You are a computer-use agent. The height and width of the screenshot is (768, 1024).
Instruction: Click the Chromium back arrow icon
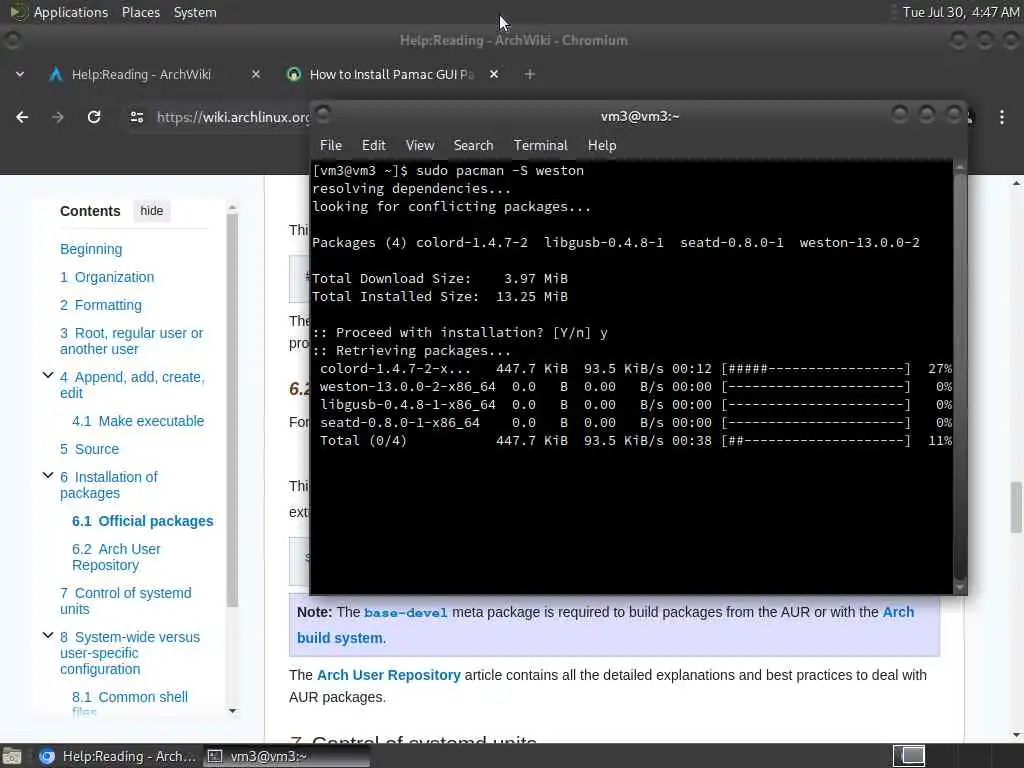tap(22, 117)
